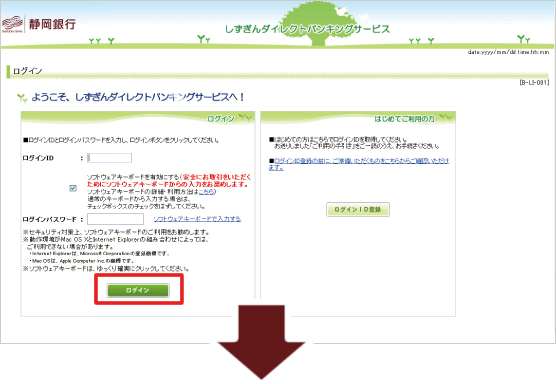
Task: Click the Shizuoka Bank logo icon
Action: [x=12, y=24]
